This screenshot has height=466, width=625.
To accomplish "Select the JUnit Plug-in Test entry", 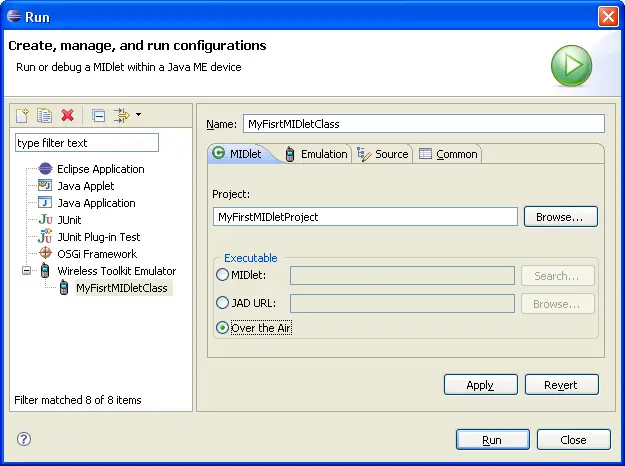I will coord(98,237).
